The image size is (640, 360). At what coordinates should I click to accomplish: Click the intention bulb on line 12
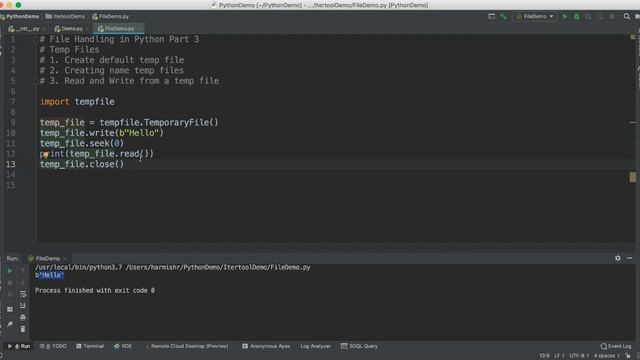(46, 154)
